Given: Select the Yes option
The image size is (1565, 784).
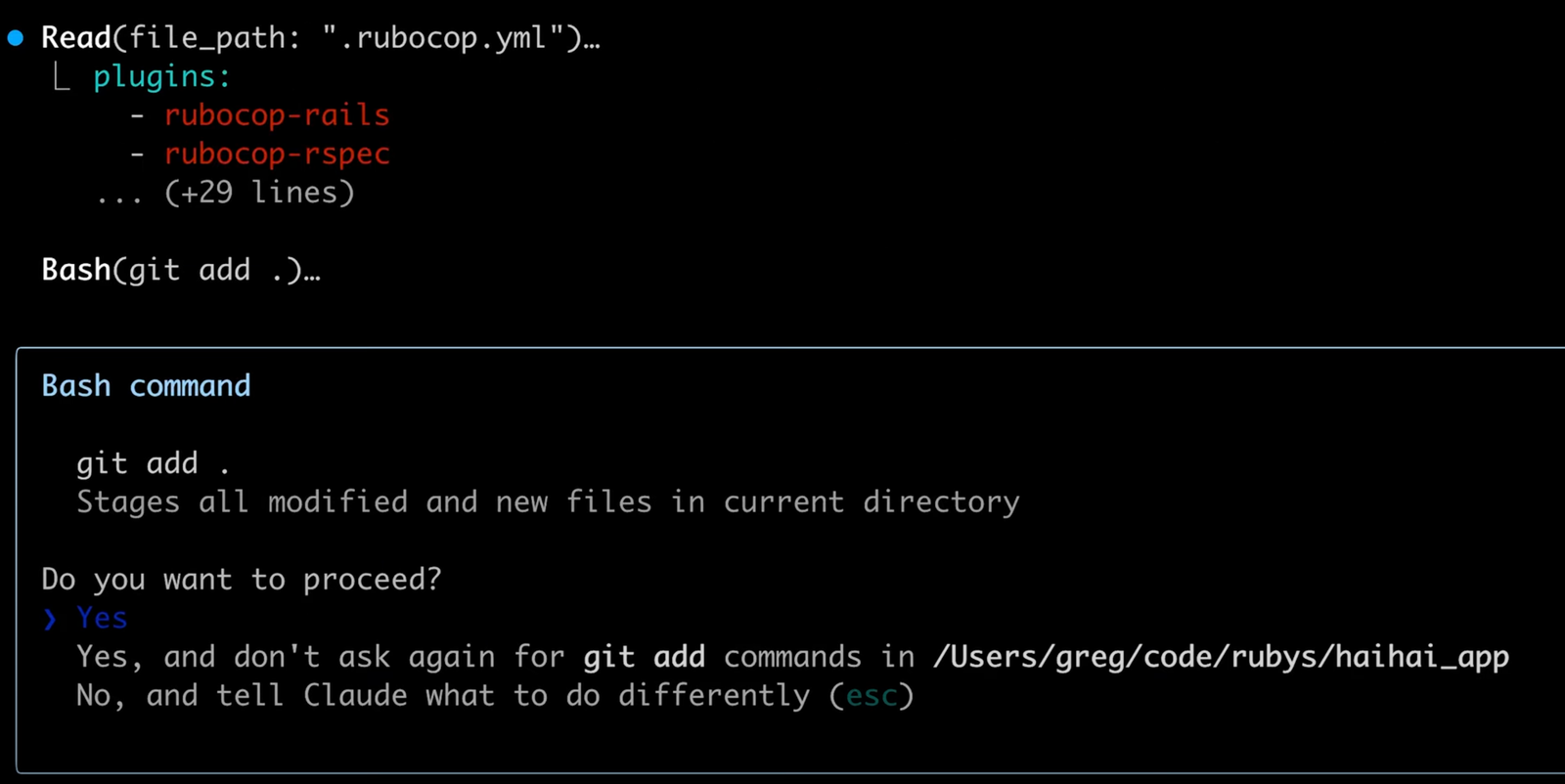Looking at the screenshot, I should pos(100,618).
